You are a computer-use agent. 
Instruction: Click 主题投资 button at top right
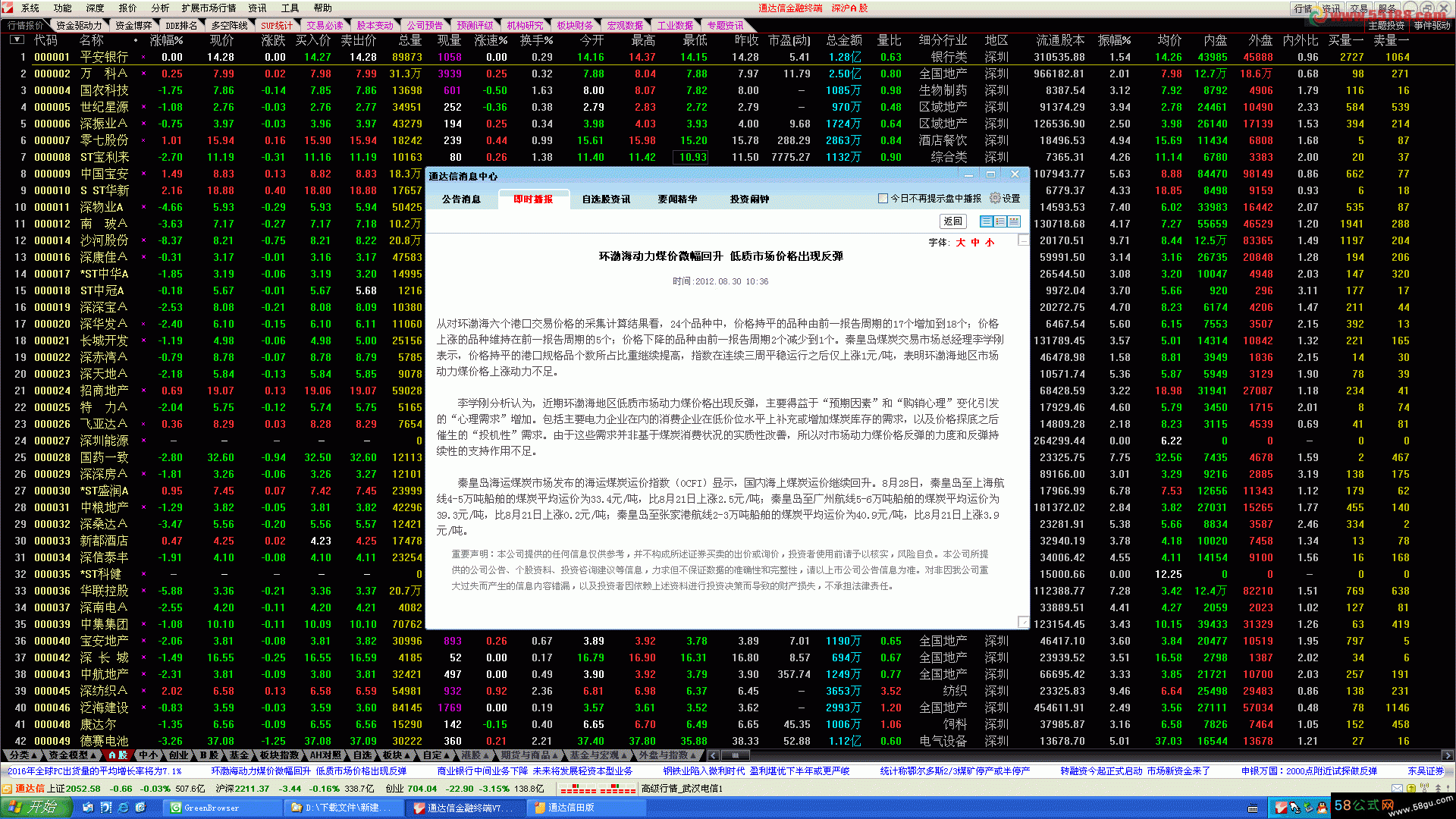(1386, 26)
